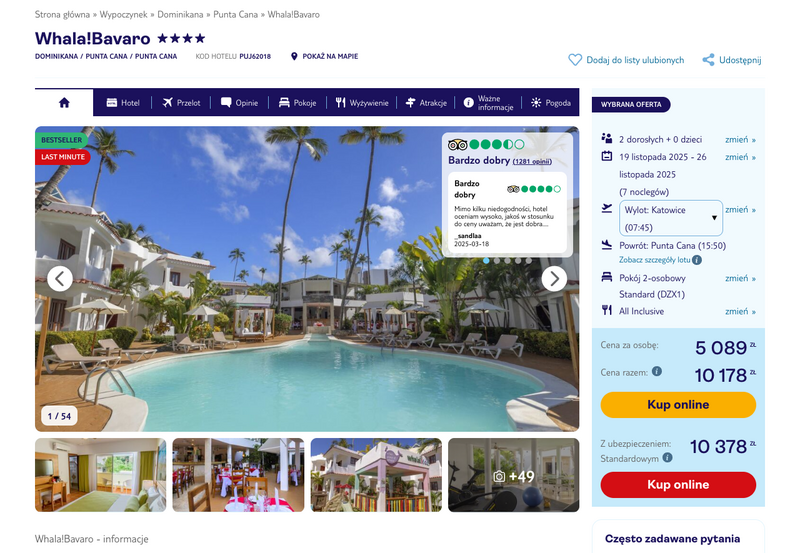This screenshot has height=553, width=800.
Task: Click the home icon tab
Action: [64, 103]
